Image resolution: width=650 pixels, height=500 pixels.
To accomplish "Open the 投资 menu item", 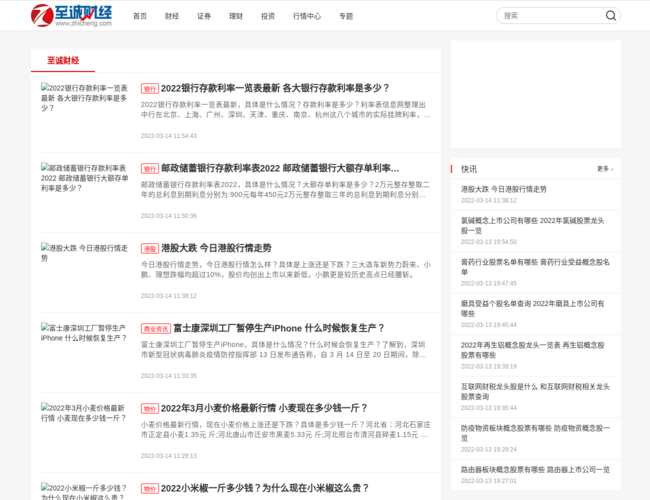I will [x=268, y=16].
